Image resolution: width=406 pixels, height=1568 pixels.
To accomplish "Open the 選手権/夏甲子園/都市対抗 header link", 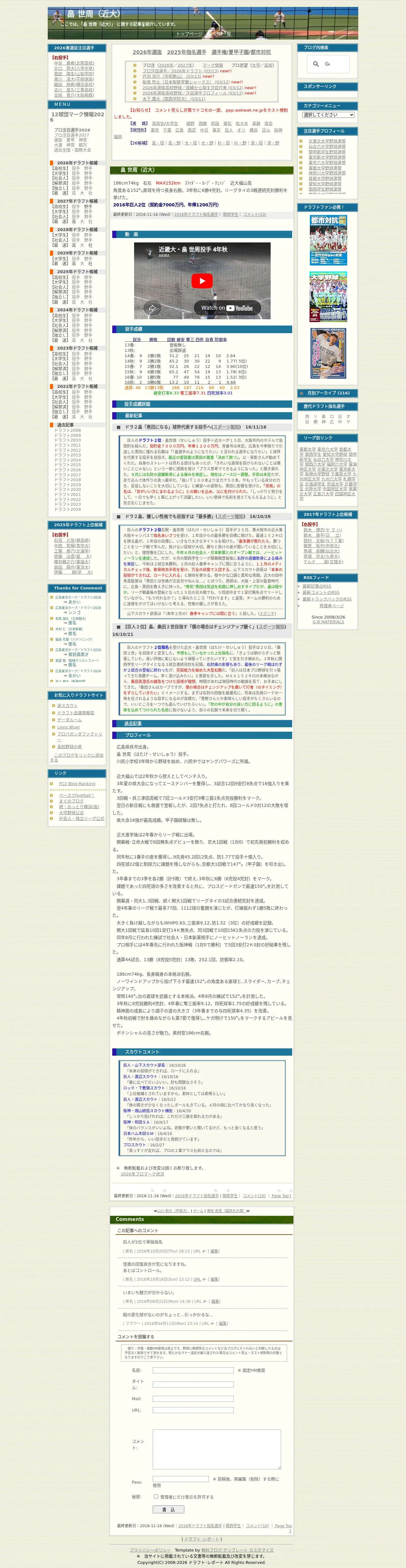I will [x=241, y=52].
